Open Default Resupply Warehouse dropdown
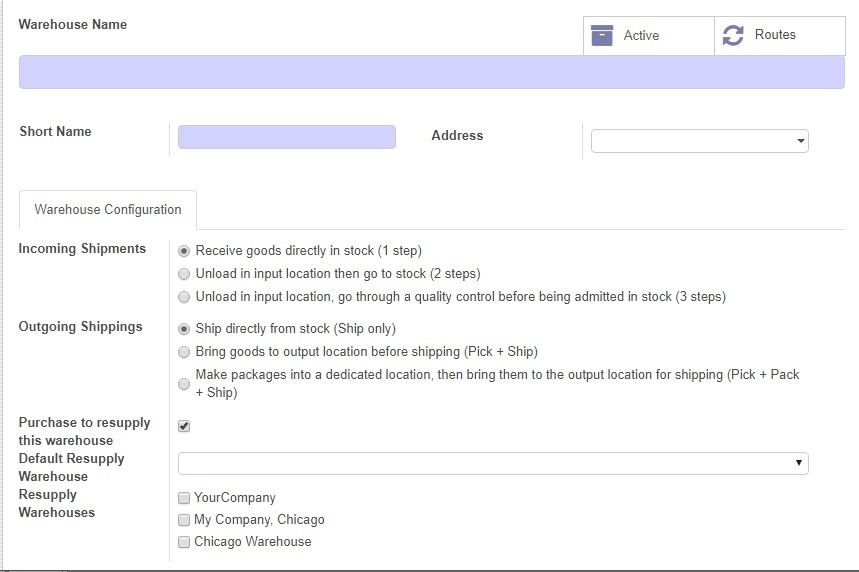Screen dimensions: 859x572 pyautogui.click(x=493, y=464)
